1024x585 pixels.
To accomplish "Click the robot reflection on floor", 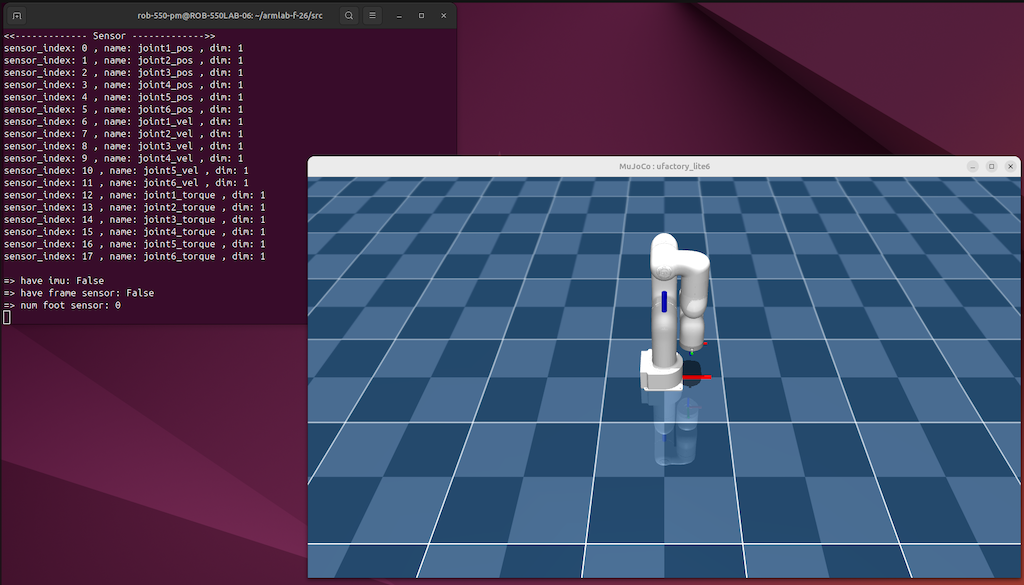I will [675, 428].
